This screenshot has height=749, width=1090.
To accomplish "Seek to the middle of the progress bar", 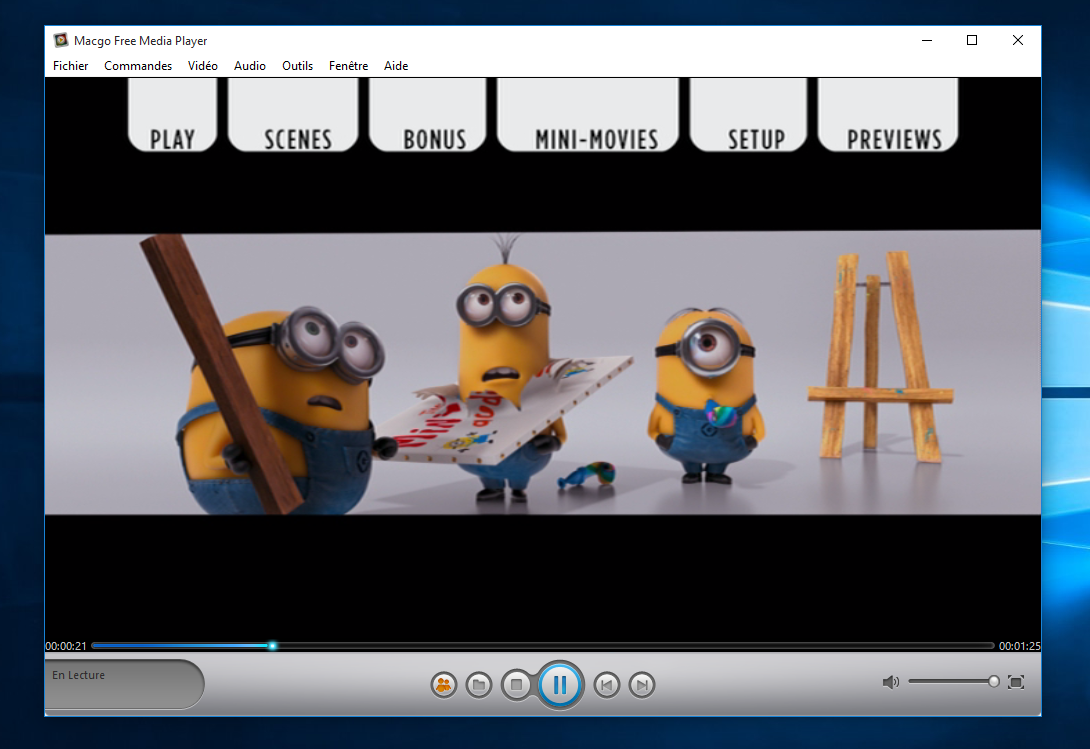I will click(543, 646).
